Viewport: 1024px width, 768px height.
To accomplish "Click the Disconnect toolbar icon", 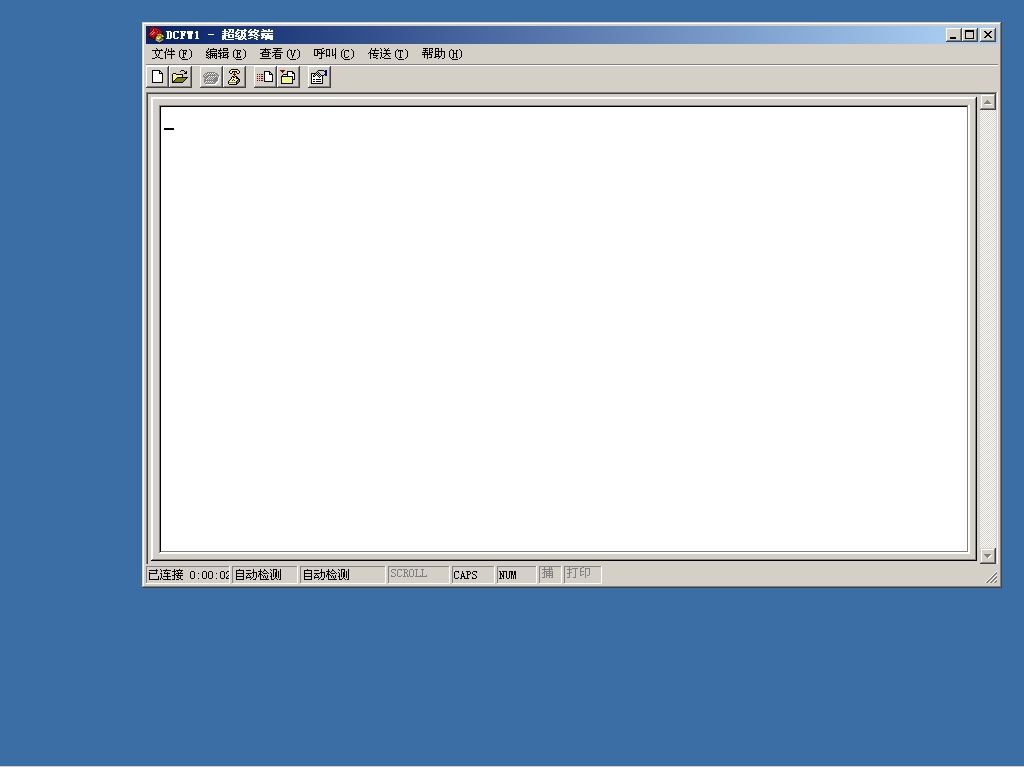I will (x=234, y=77).
